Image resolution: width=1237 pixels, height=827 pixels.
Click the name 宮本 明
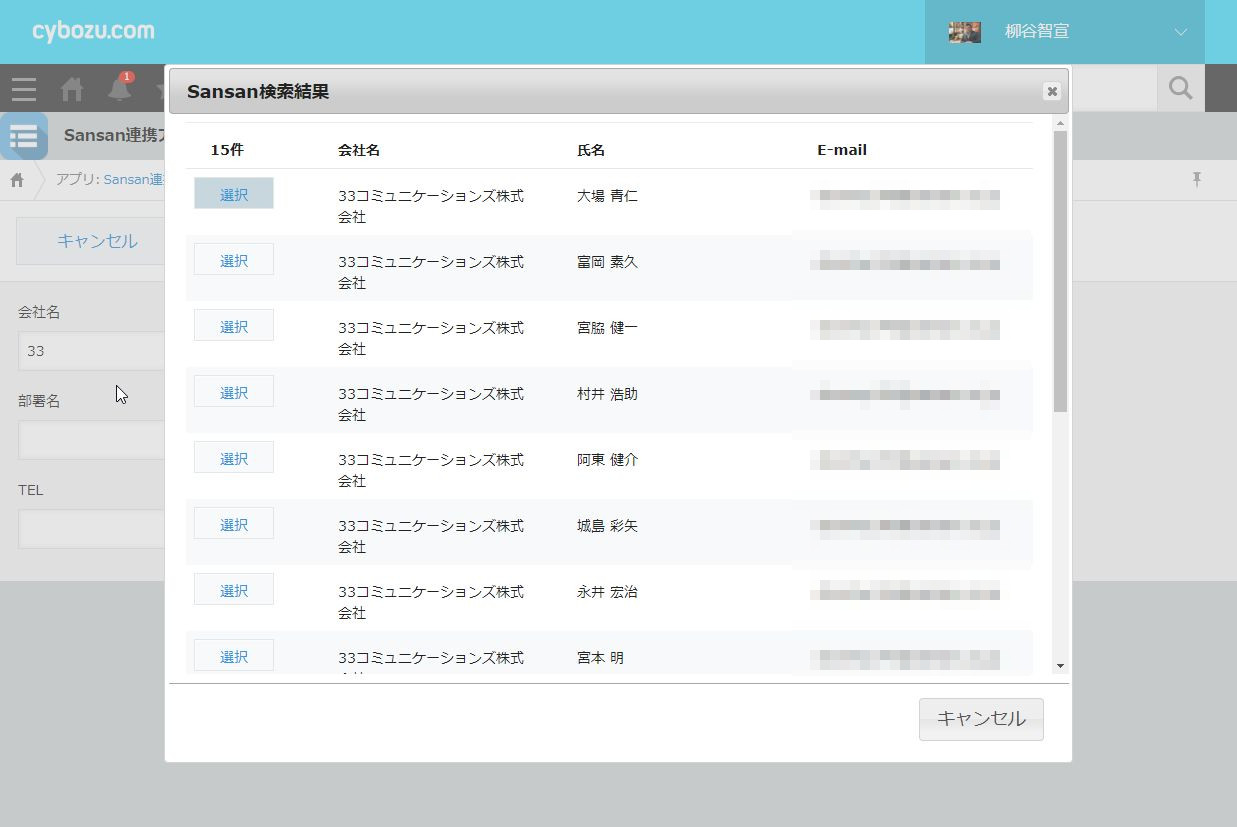[x=600, y=658]
